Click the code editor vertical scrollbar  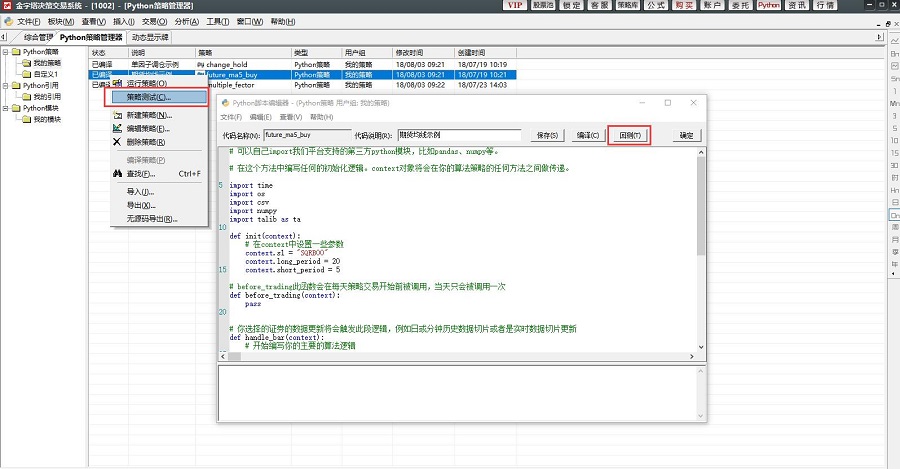tap(701, 249)
